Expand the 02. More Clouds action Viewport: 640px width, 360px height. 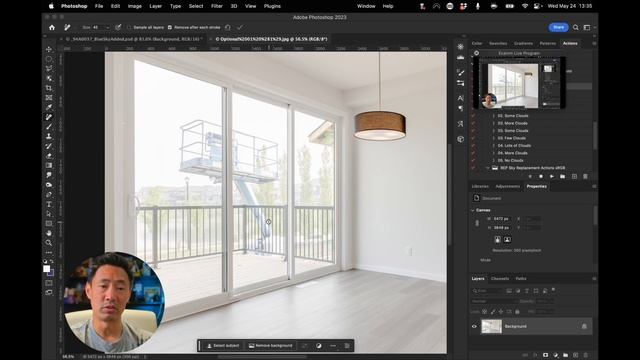493,123
